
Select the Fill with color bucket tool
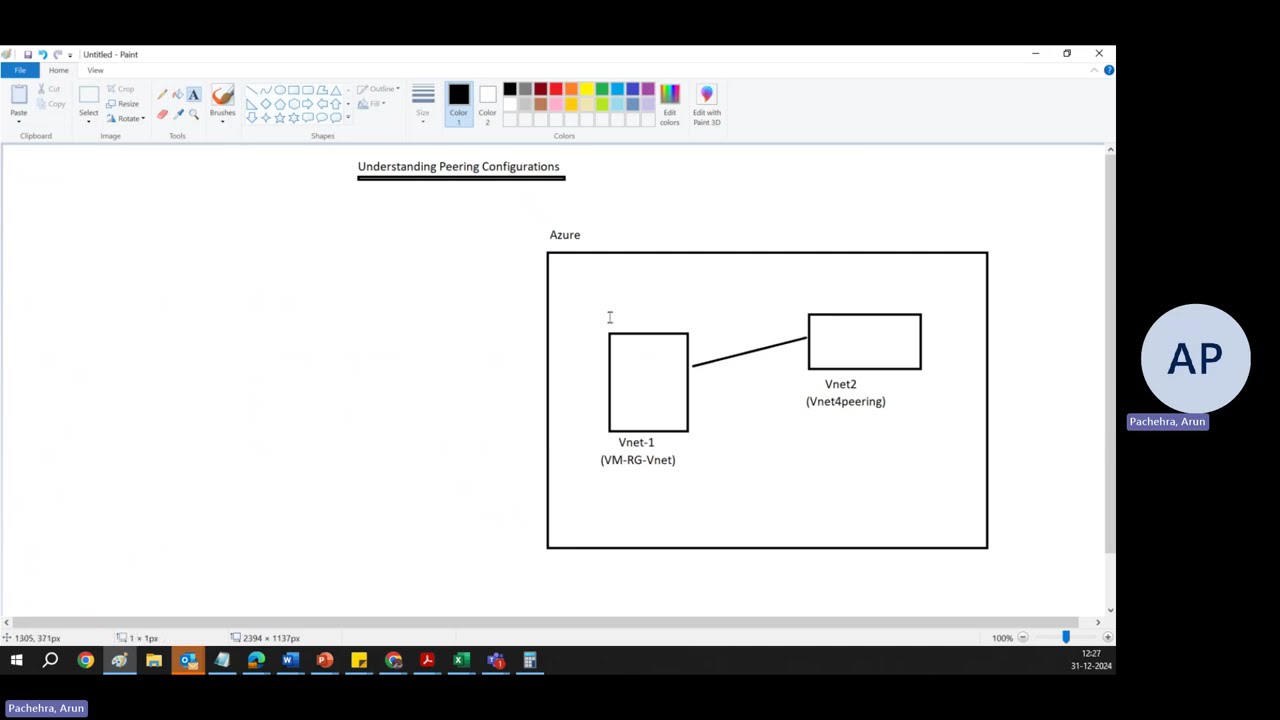(x=178, y=94)
